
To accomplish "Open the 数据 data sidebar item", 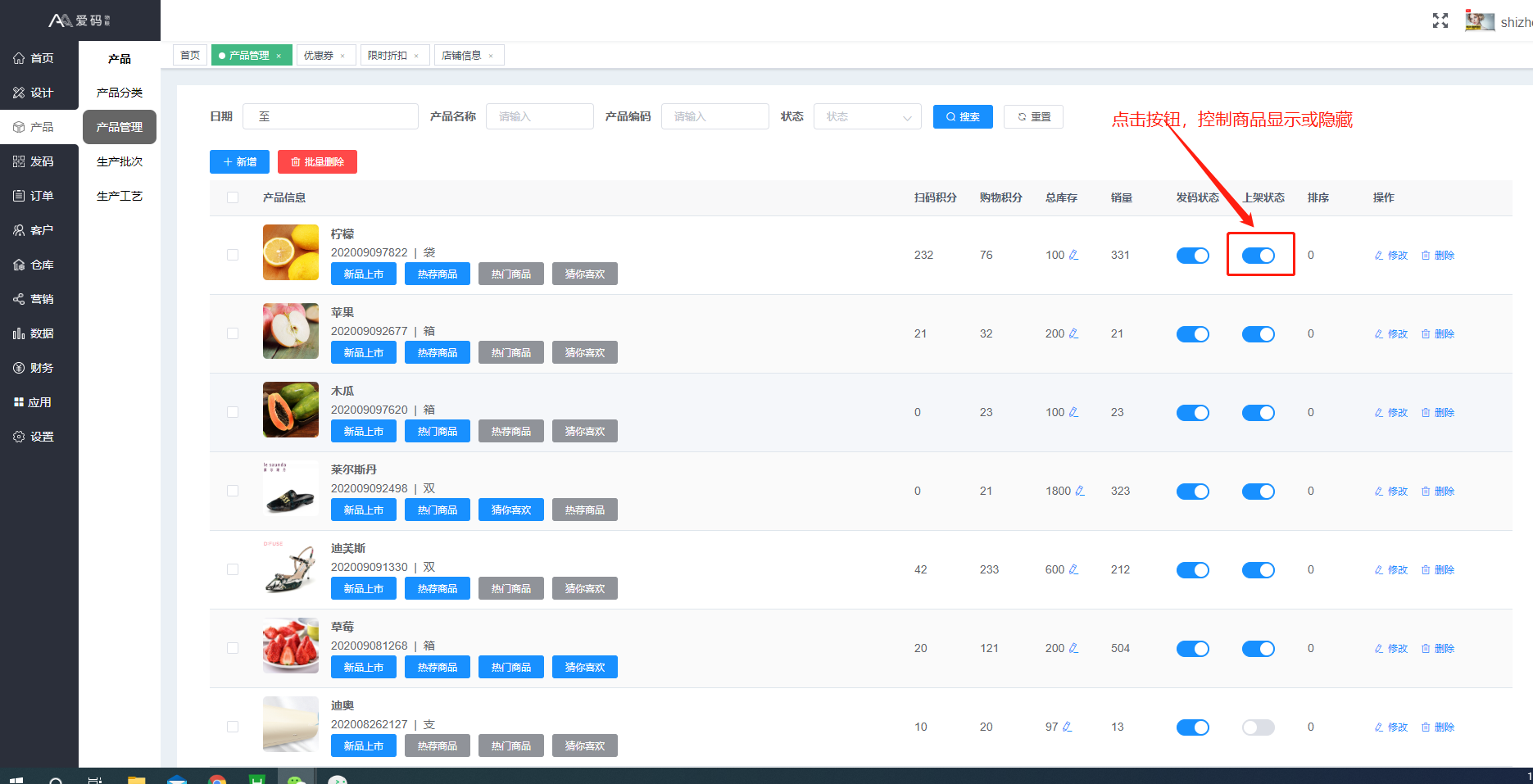I will click(x=33, y=333).
